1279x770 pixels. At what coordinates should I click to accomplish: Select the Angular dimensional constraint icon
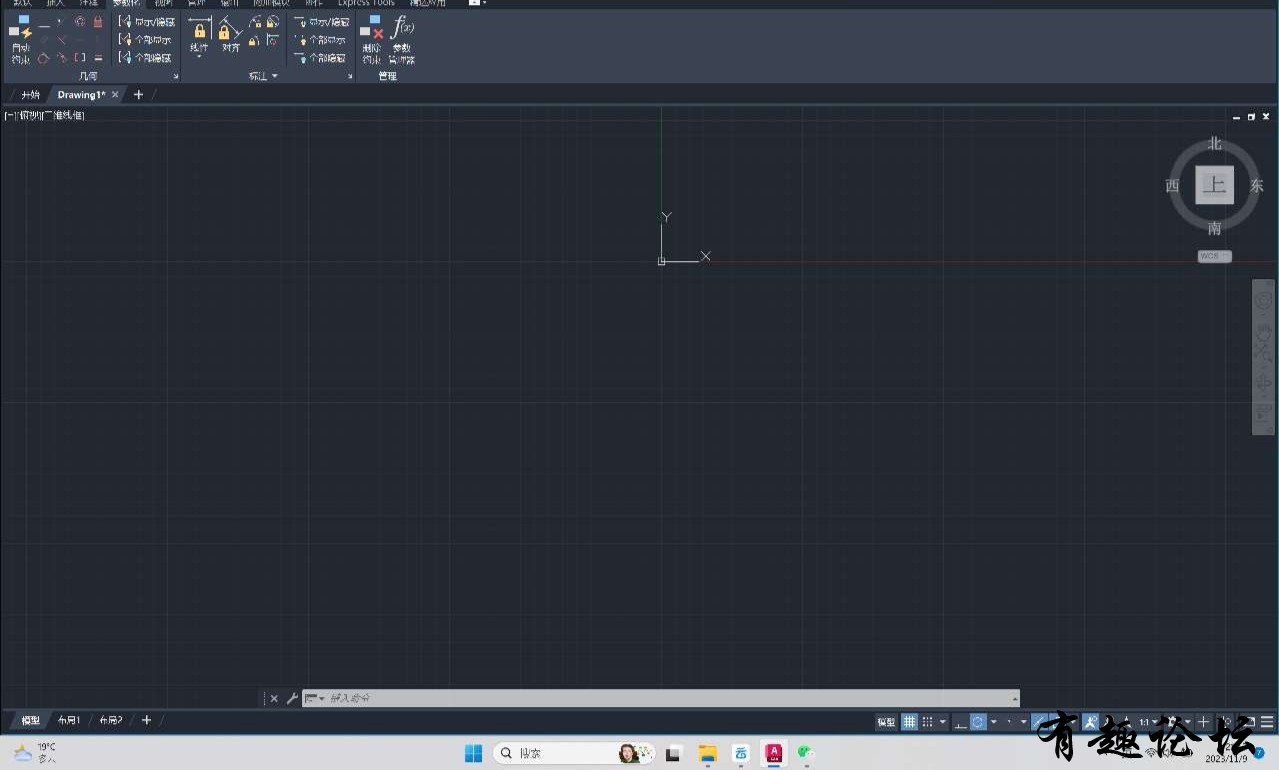click(254, 41)
